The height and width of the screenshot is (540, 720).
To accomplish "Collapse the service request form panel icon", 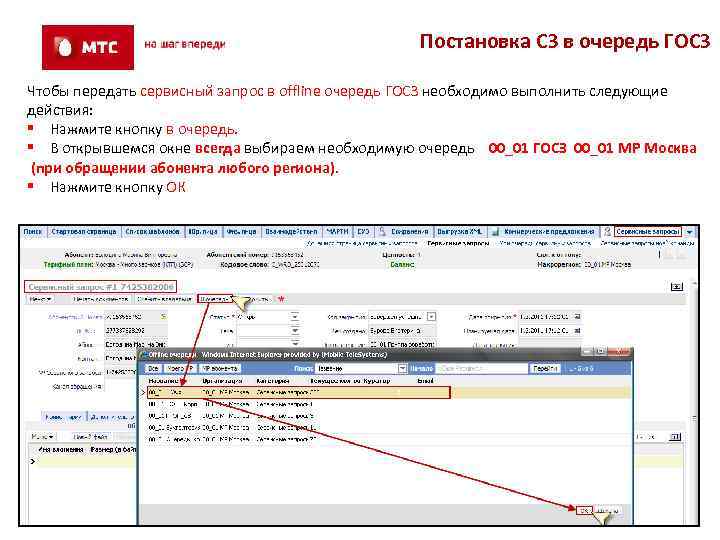I will coord(676,287).
